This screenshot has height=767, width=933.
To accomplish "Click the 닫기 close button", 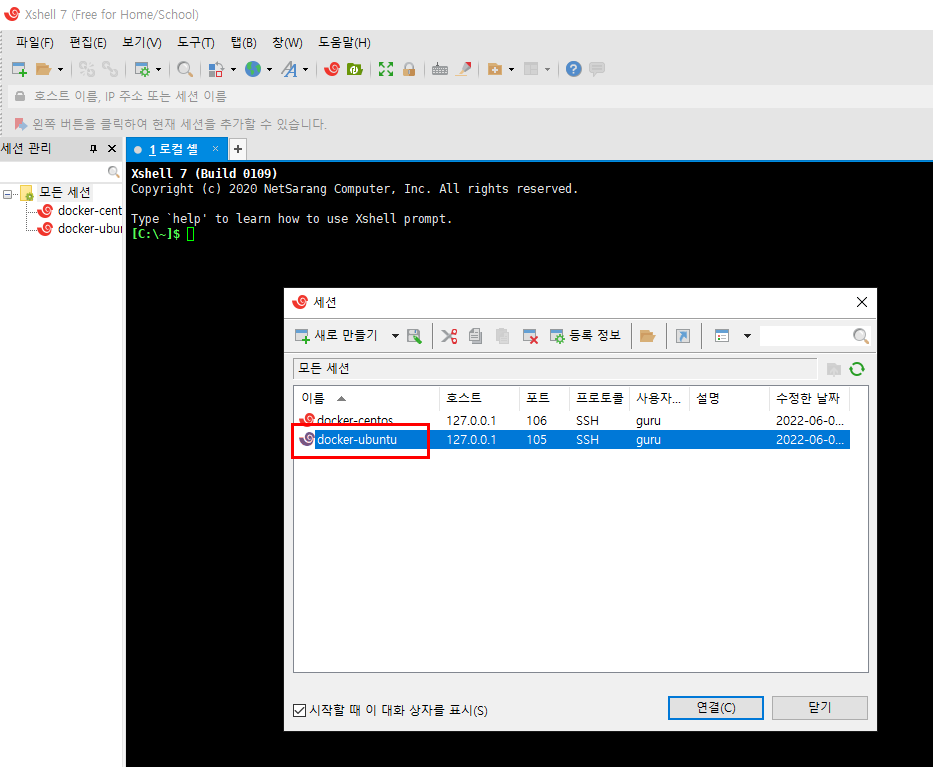I will [820, 708].
